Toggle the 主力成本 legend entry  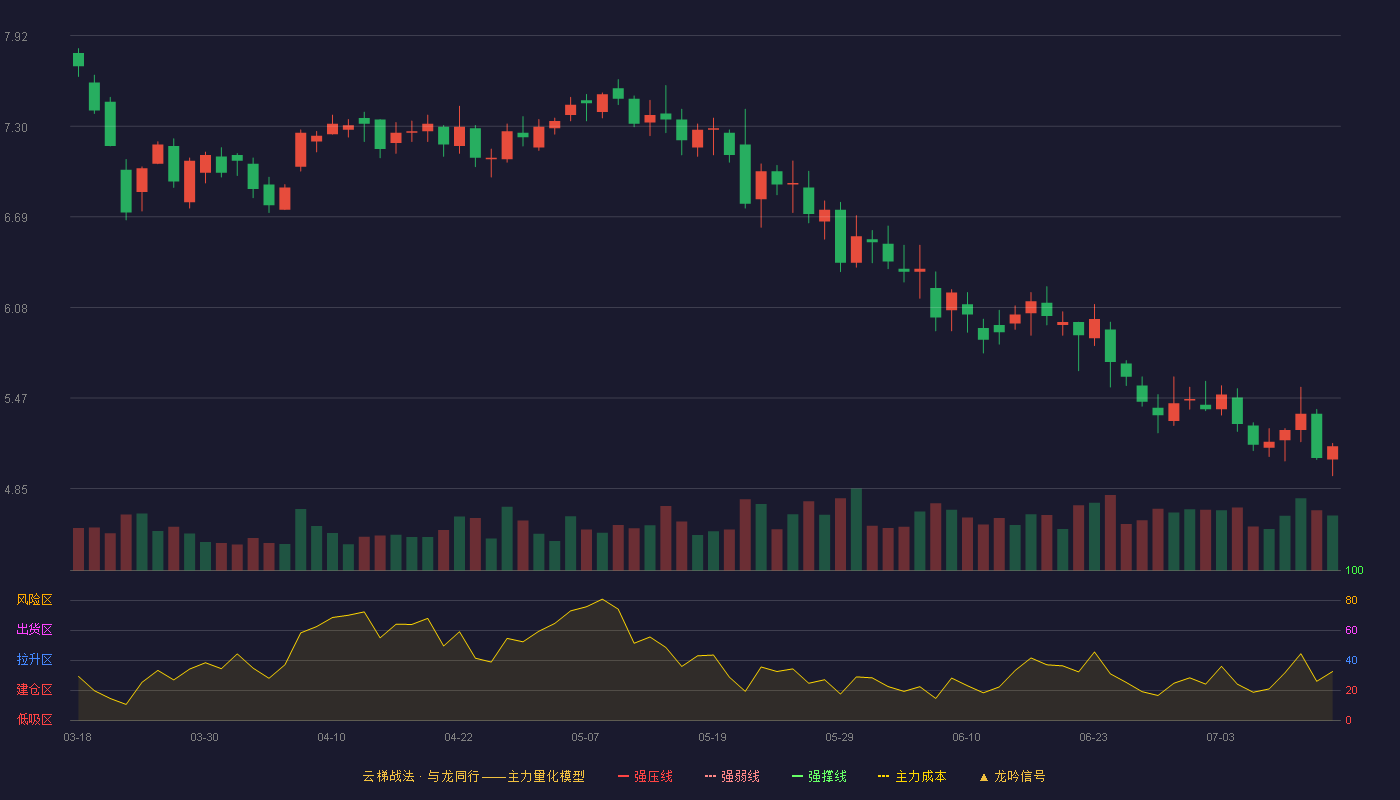pyautogui.click(x=912, y=776)
